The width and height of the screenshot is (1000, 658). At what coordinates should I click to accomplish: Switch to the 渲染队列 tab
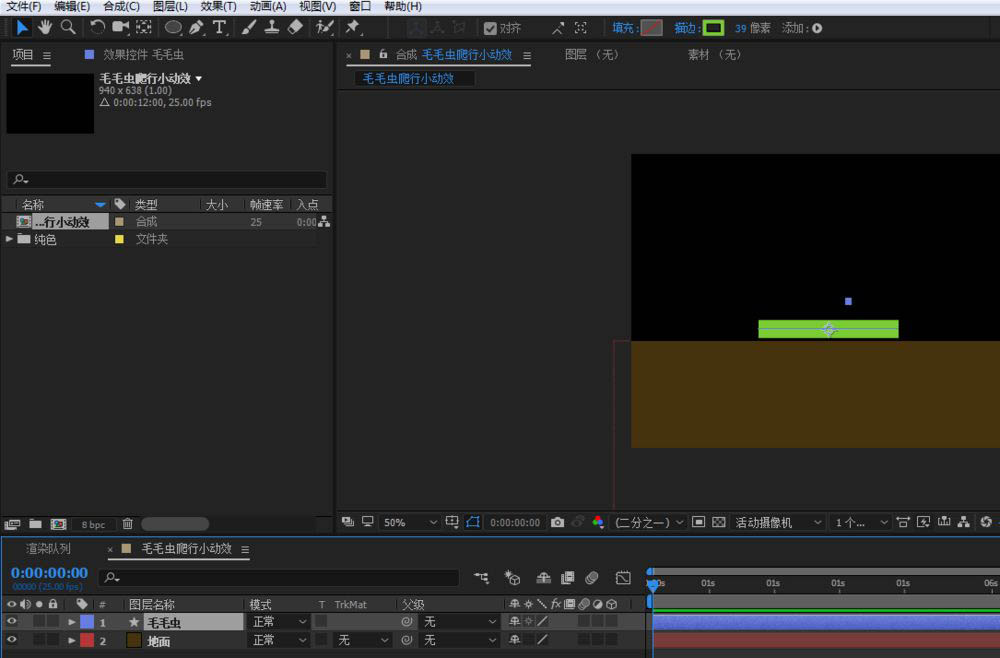point(48,549)
